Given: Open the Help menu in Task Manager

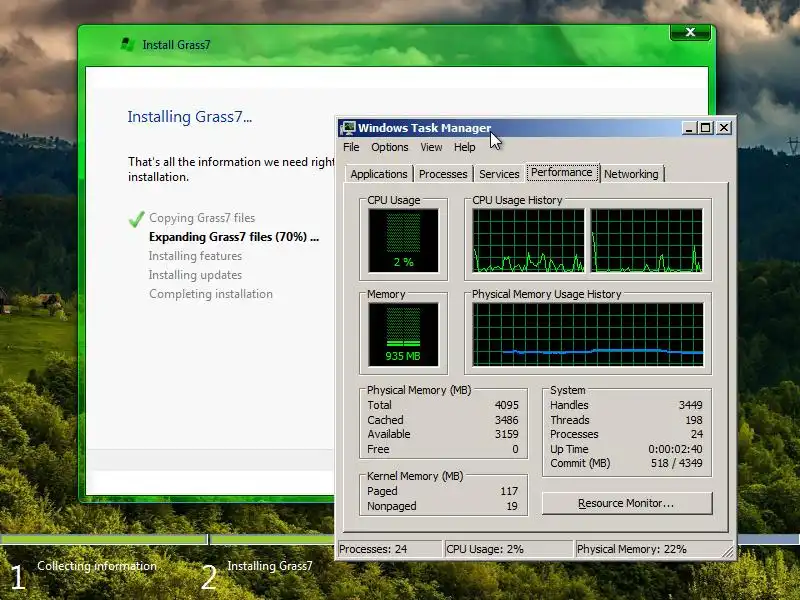Looking at the screenshot, I should coord(464,147).
